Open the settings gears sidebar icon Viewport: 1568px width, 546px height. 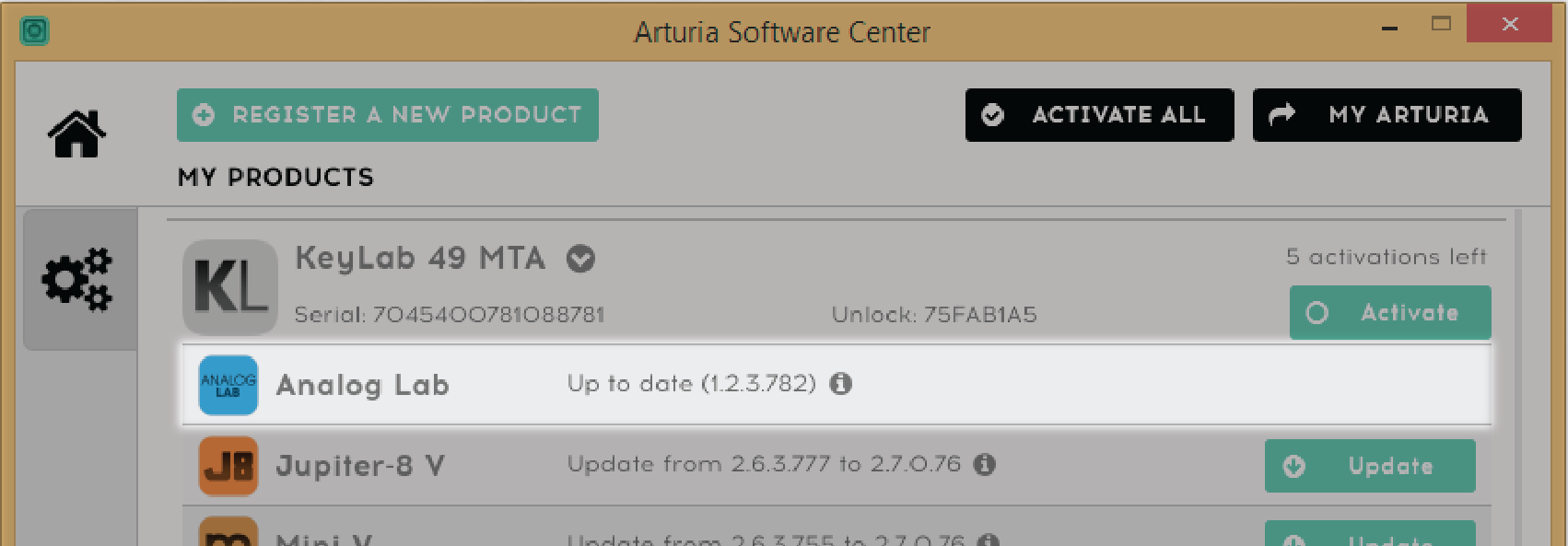click(77, 279)
